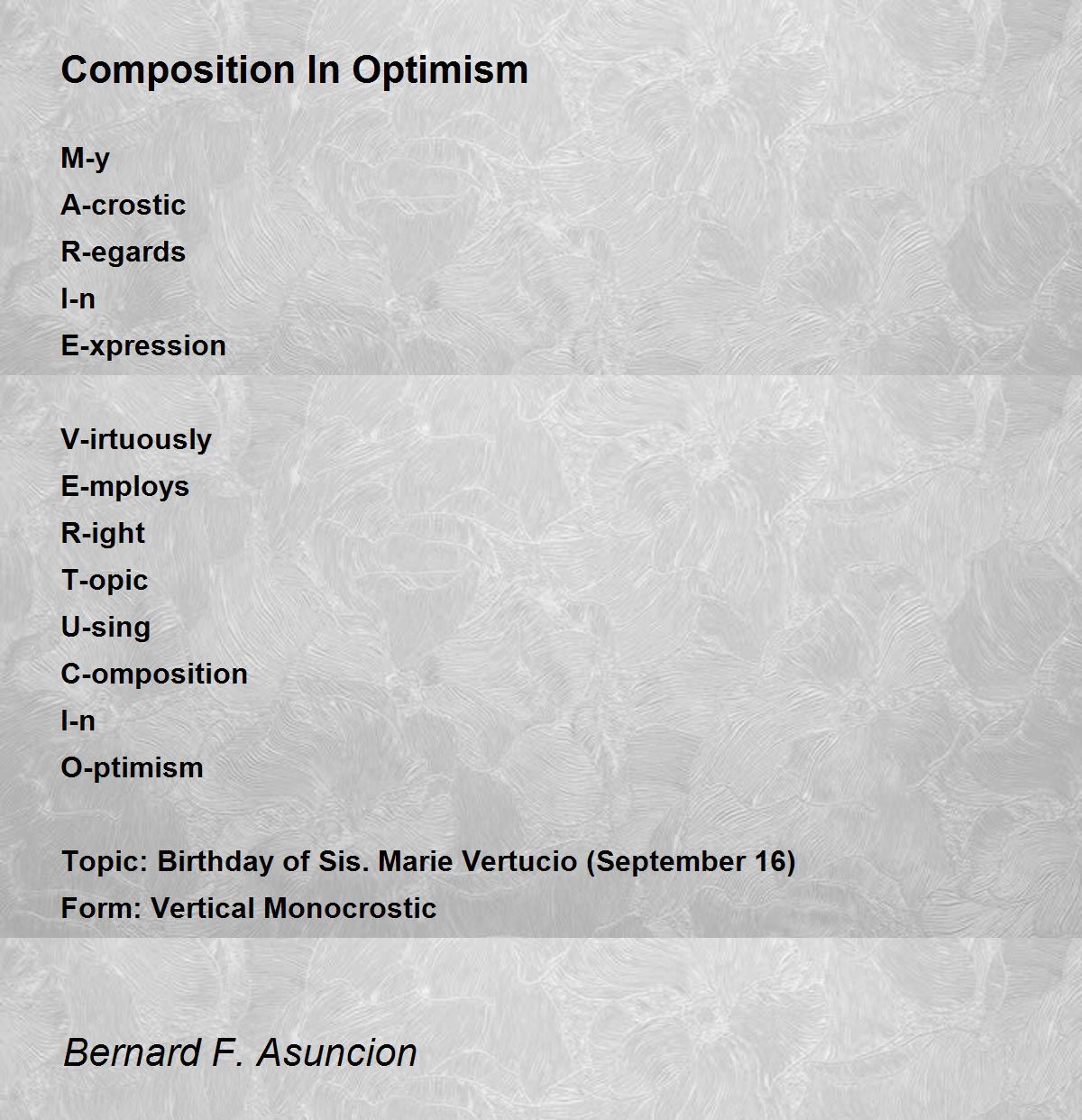Screen dimensions: 1082x1120
Task: Click the second I-n line above O-ptimism
Action: [78, 721]
